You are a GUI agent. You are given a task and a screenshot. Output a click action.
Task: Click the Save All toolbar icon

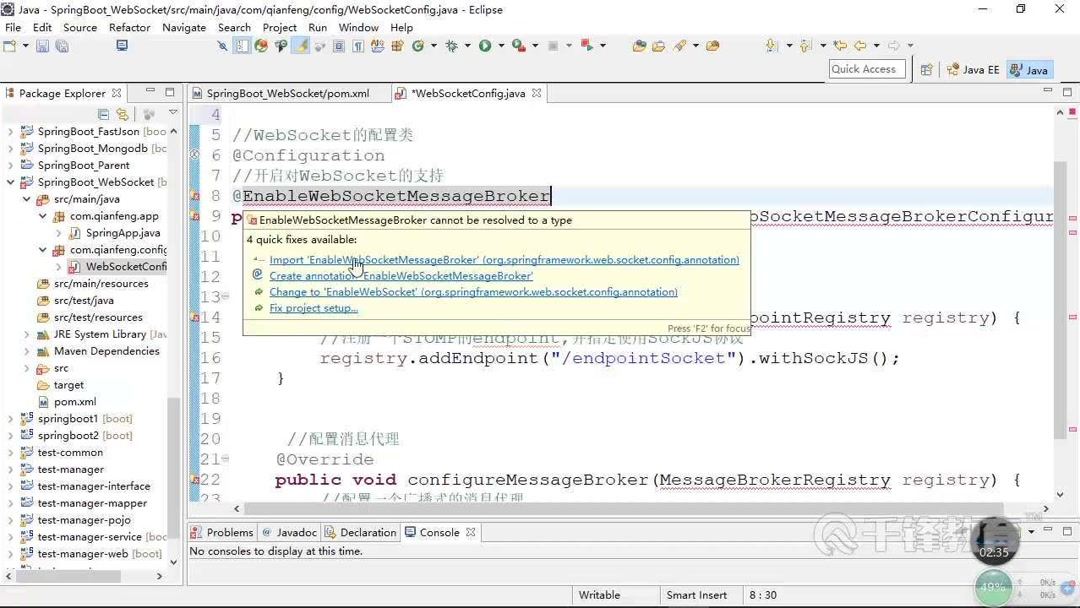click(64, 47)
